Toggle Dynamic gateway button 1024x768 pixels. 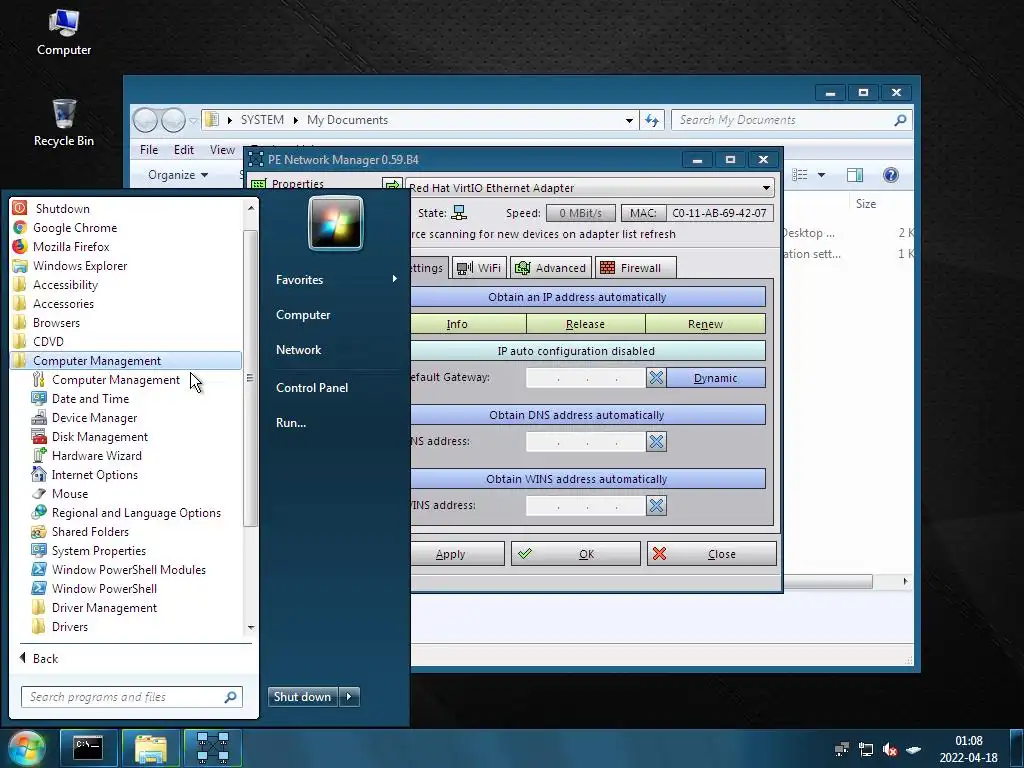click(716, 377)
